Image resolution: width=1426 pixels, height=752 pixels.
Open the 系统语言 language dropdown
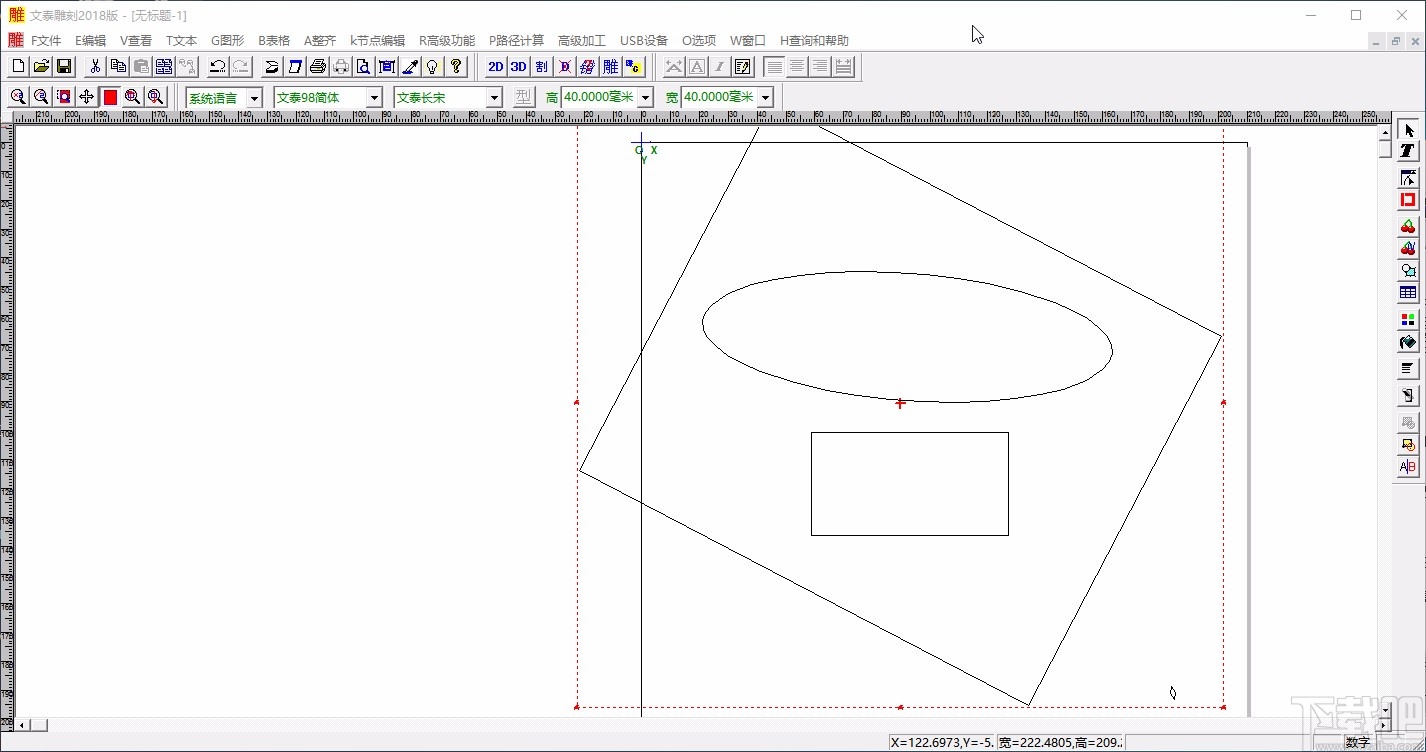[254, 98]
